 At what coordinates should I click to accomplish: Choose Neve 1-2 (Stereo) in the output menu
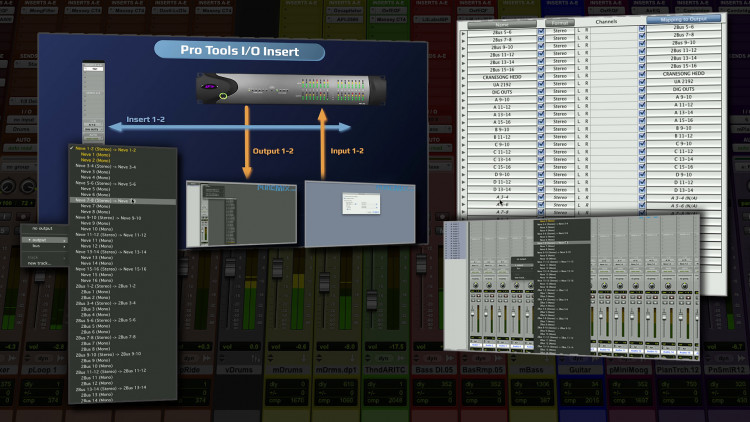[x=106, y=149]
